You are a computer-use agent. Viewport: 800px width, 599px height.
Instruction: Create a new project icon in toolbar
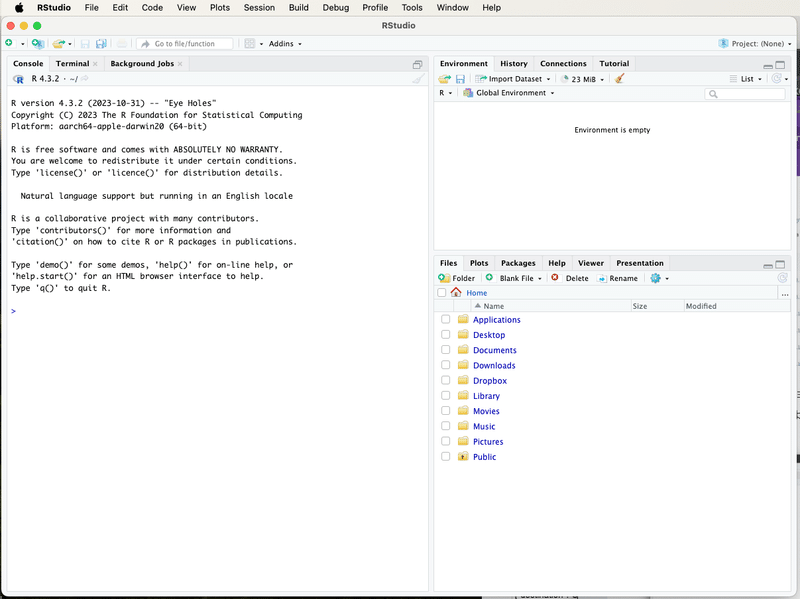pyautogui.click(x=38, y=44)
